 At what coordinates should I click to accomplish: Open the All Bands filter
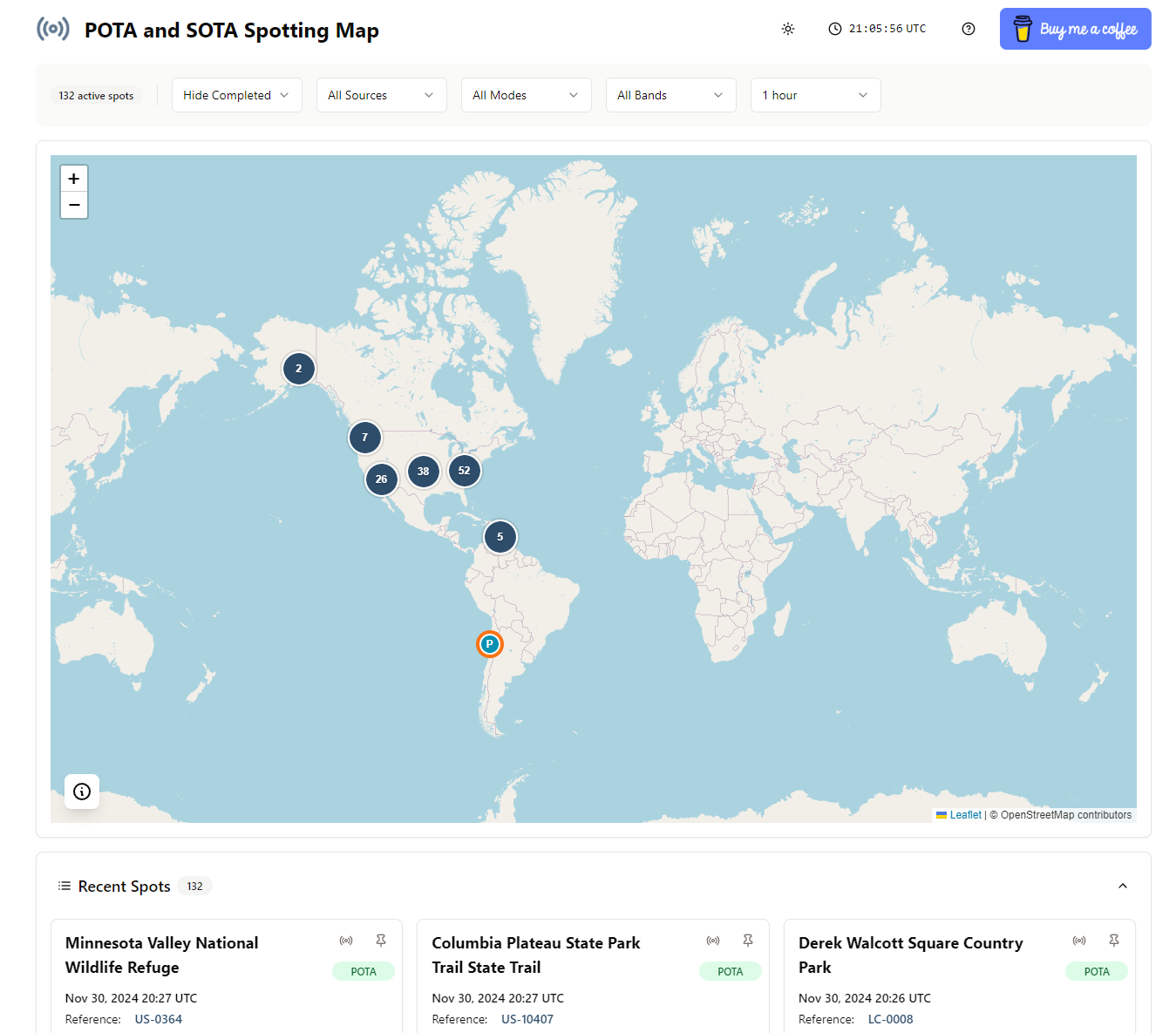pos(670,95)
